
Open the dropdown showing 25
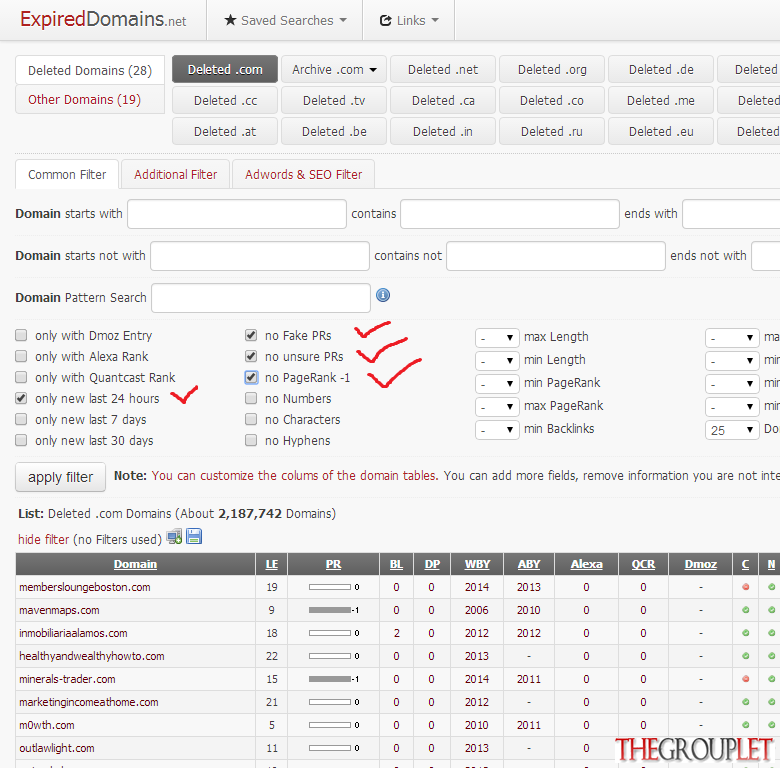732,430
